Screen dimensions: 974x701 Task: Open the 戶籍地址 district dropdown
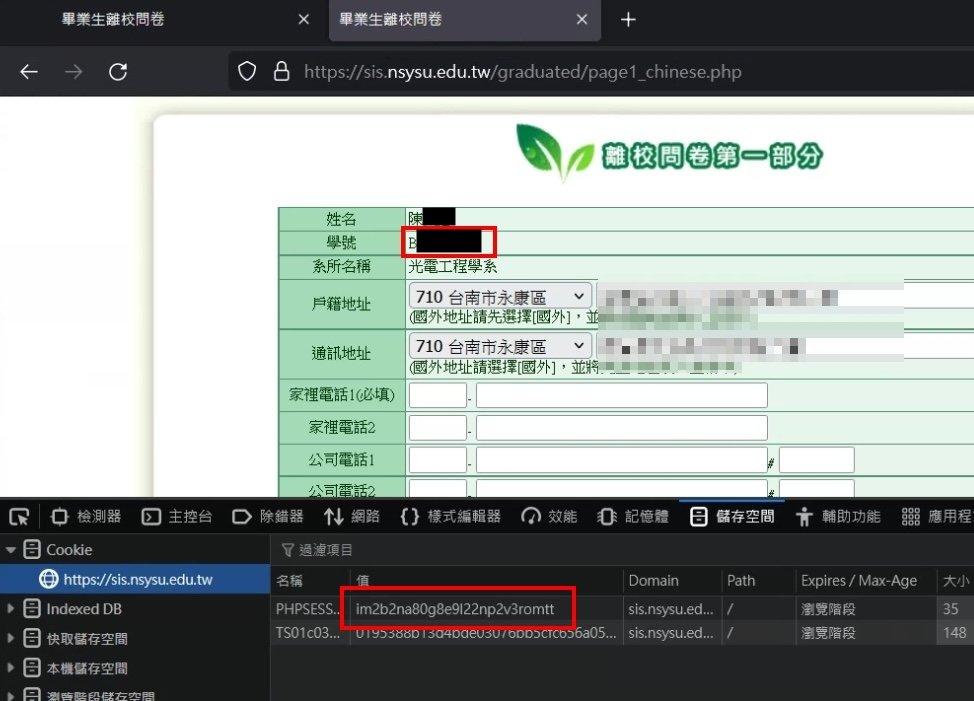pos(499,296)
